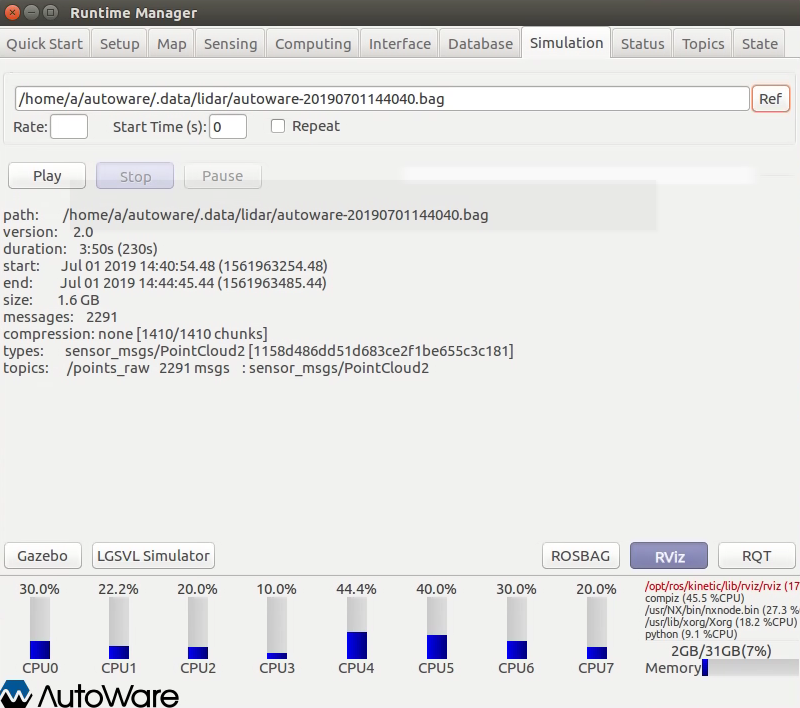Pause the rosbag playback
800x708 pixels.
click(222, 176)
